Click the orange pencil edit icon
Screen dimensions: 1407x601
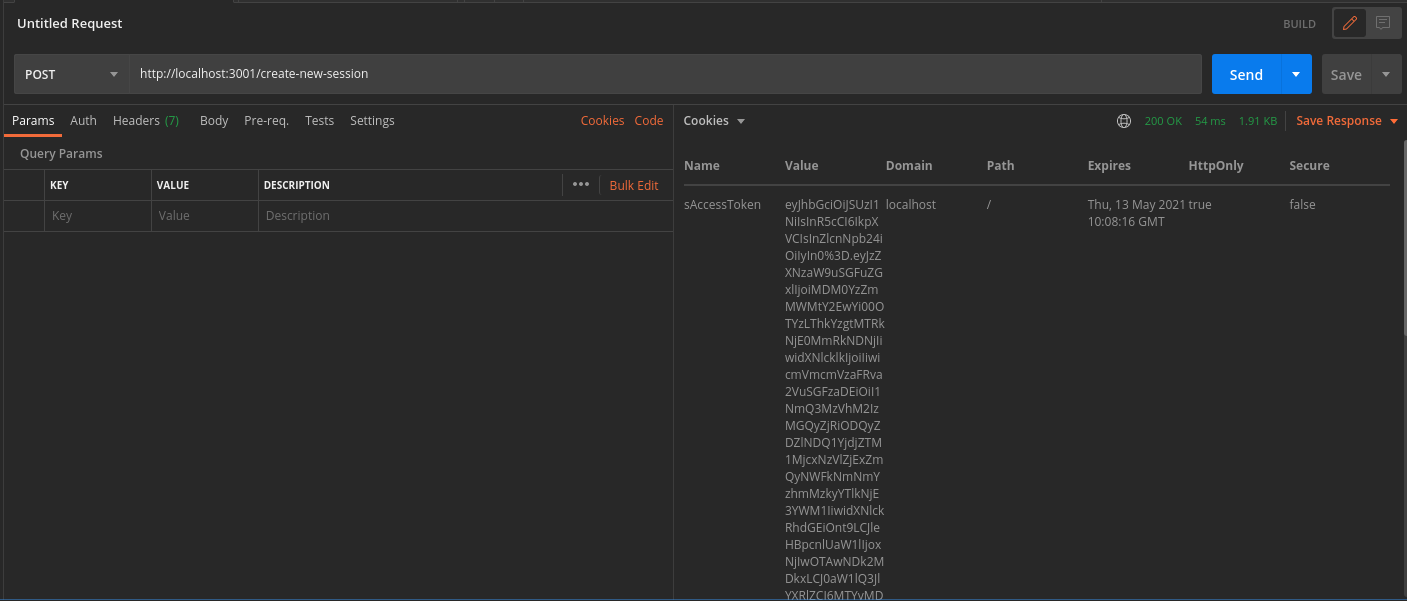pos(1348,22)
